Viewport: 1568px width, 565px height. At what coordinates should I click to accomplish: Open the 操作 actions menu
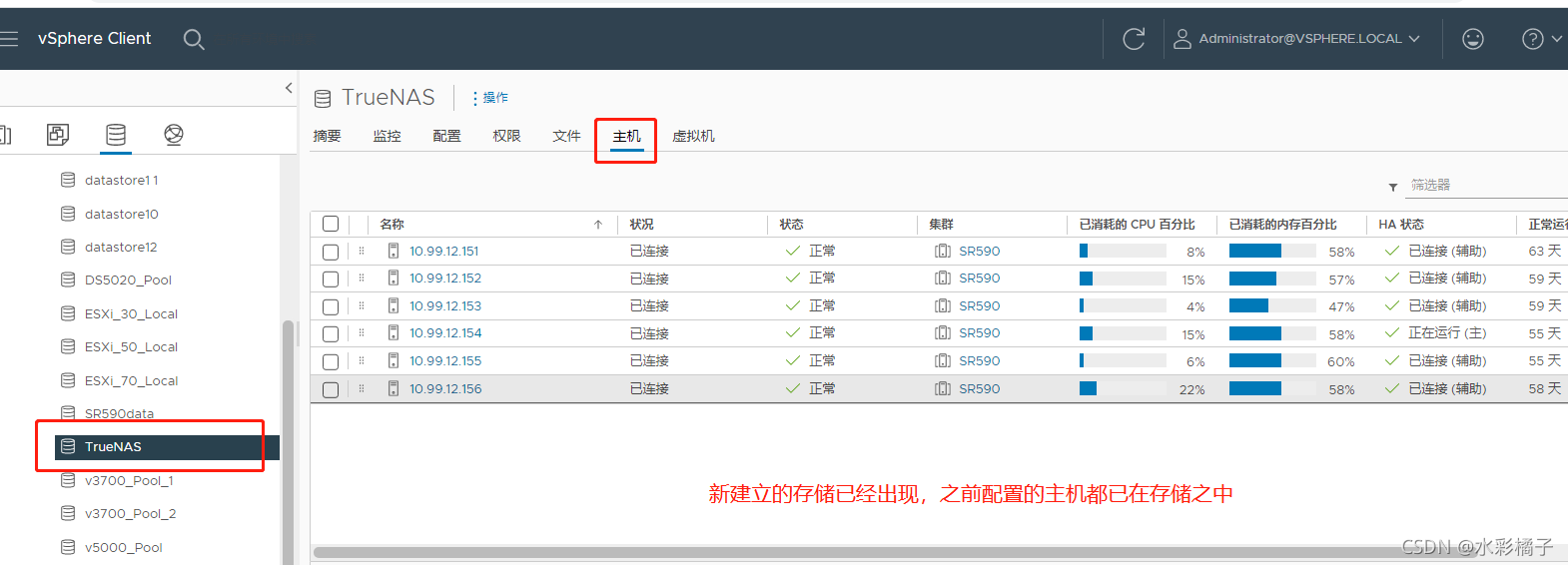pos(489,98)
